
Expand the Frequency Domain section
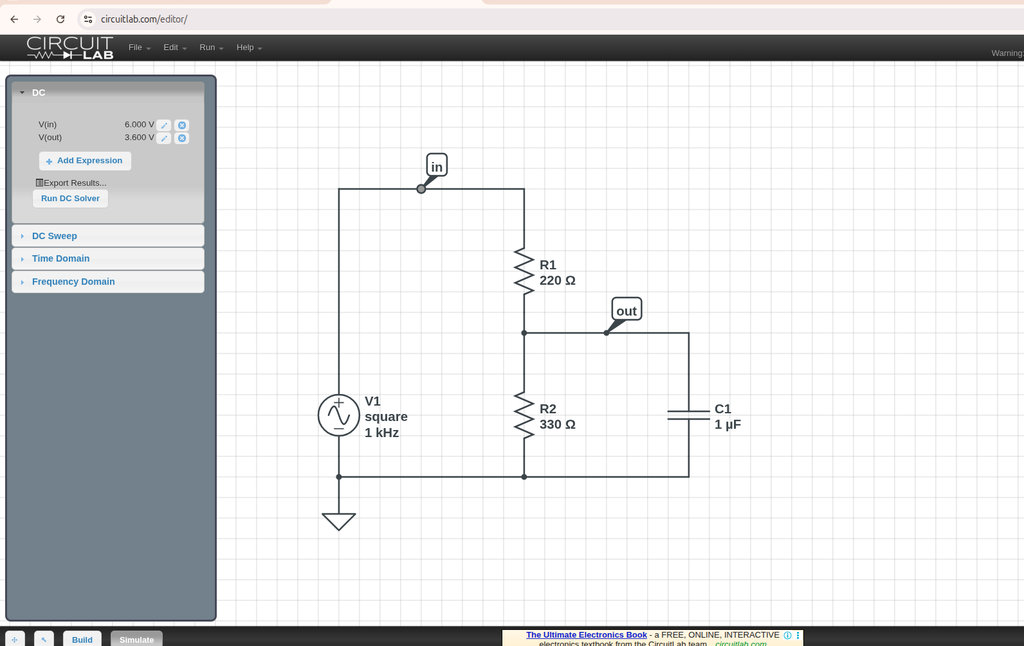coord(108,282)
